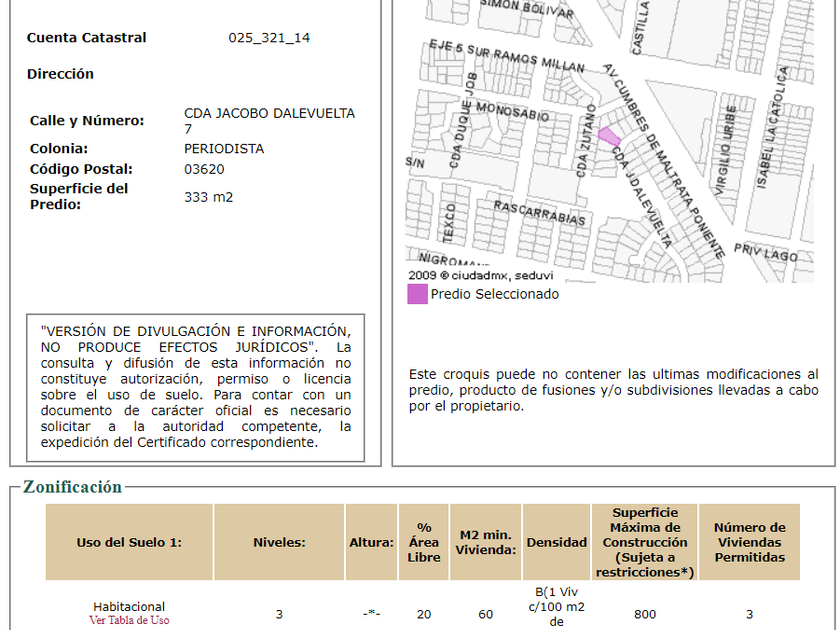Click the Niveles column header
840x630 pixels.
pos(279,542)
